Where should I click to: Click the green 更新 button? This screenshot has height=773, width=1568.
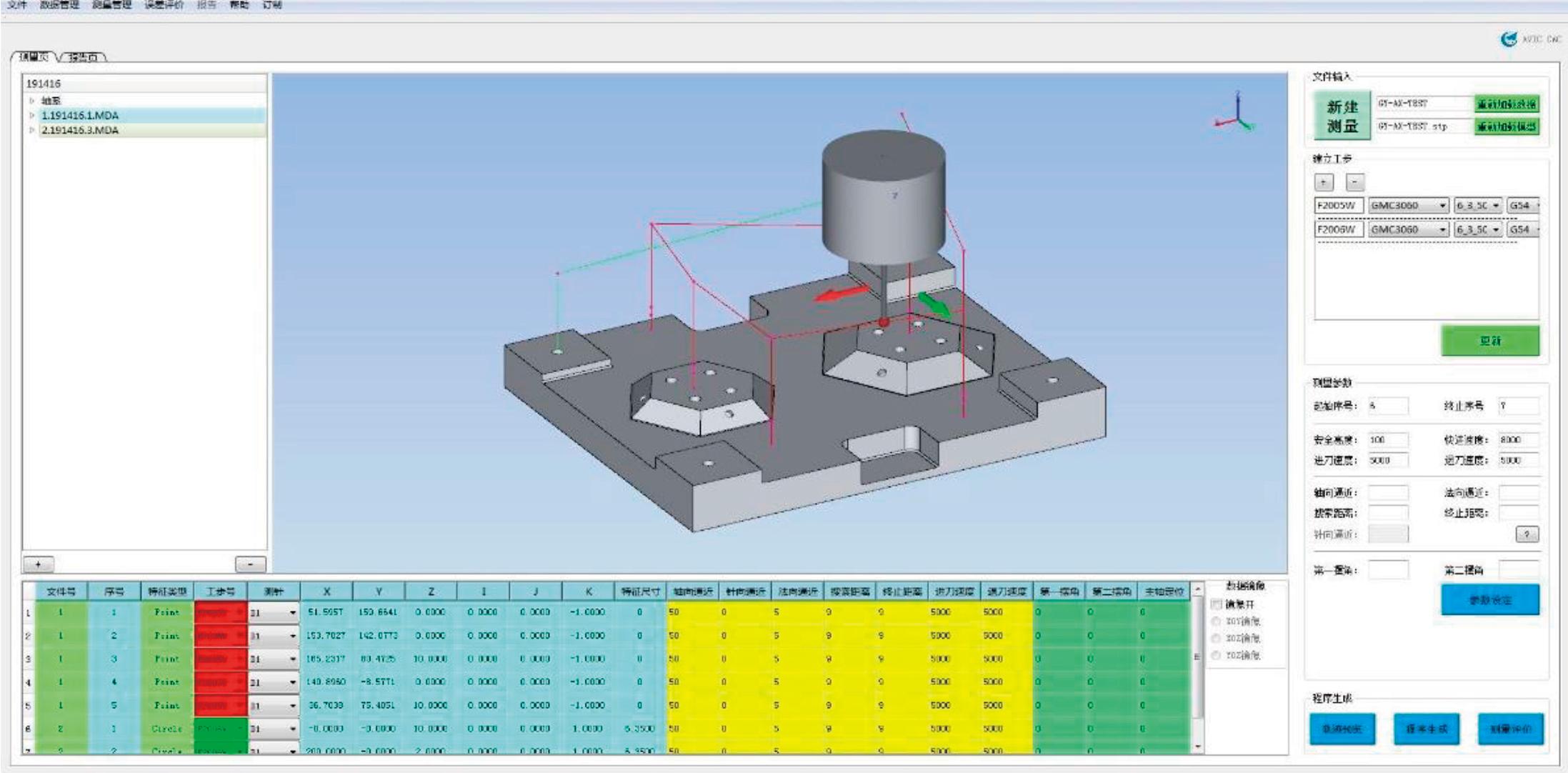[1489, 341]
